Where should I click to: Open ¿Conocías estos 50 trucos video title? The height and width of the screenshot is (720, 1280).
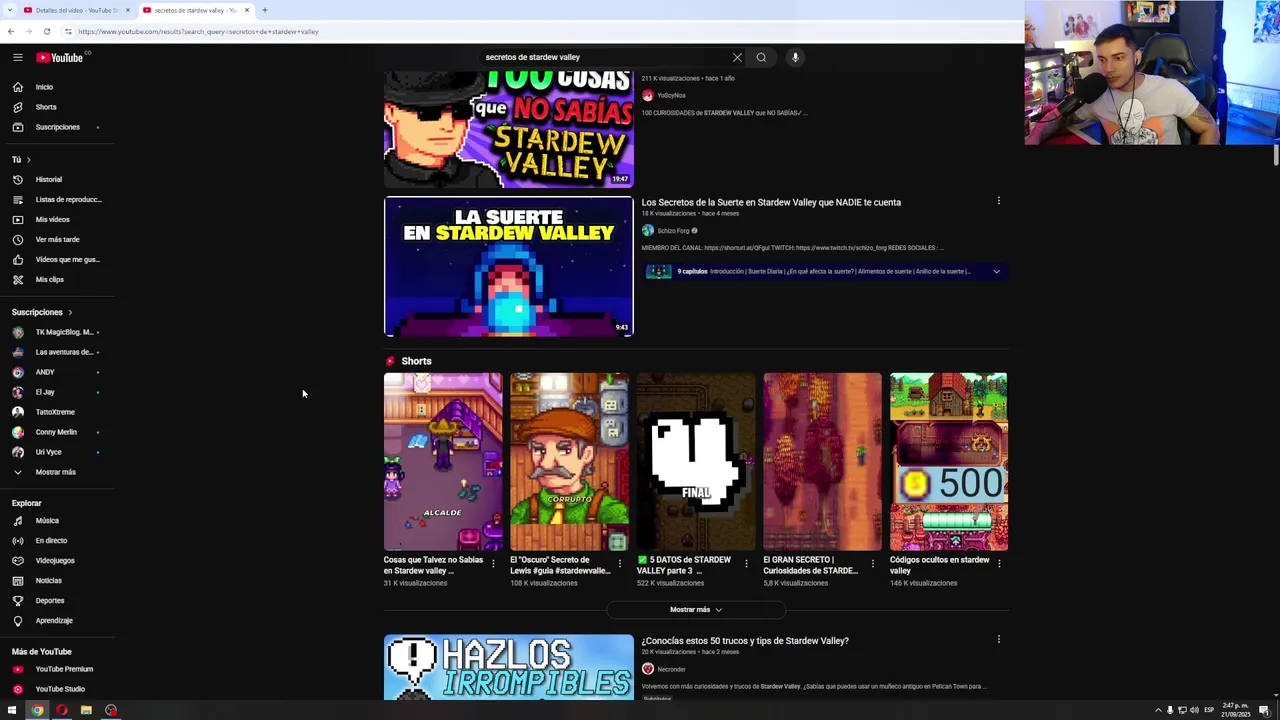(745, 641)
